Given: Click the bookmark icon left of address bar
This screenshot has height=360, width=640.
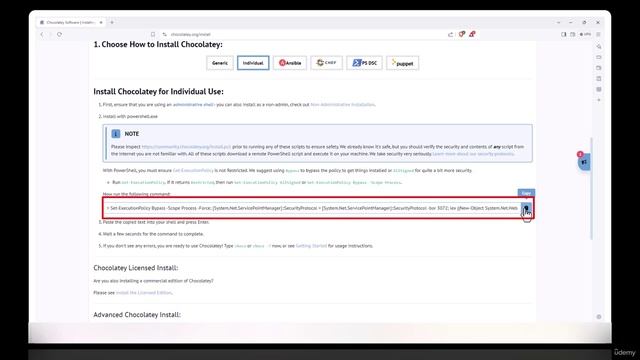Looking at the screenshot, I should point(153,34).
